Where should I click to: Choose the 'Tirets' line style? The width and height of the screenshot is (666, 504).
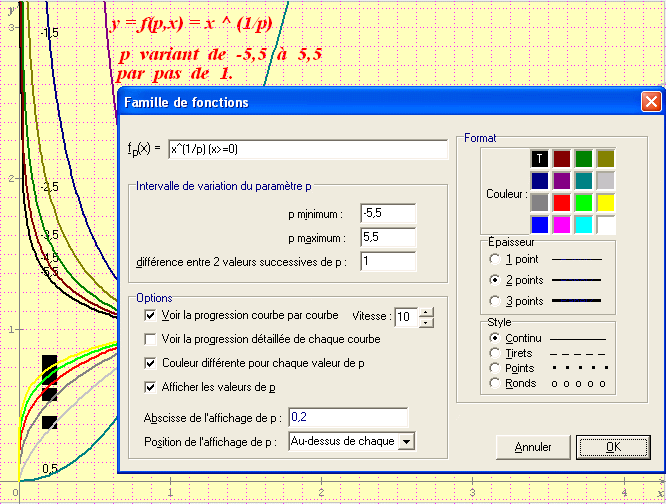click(495, 353)
